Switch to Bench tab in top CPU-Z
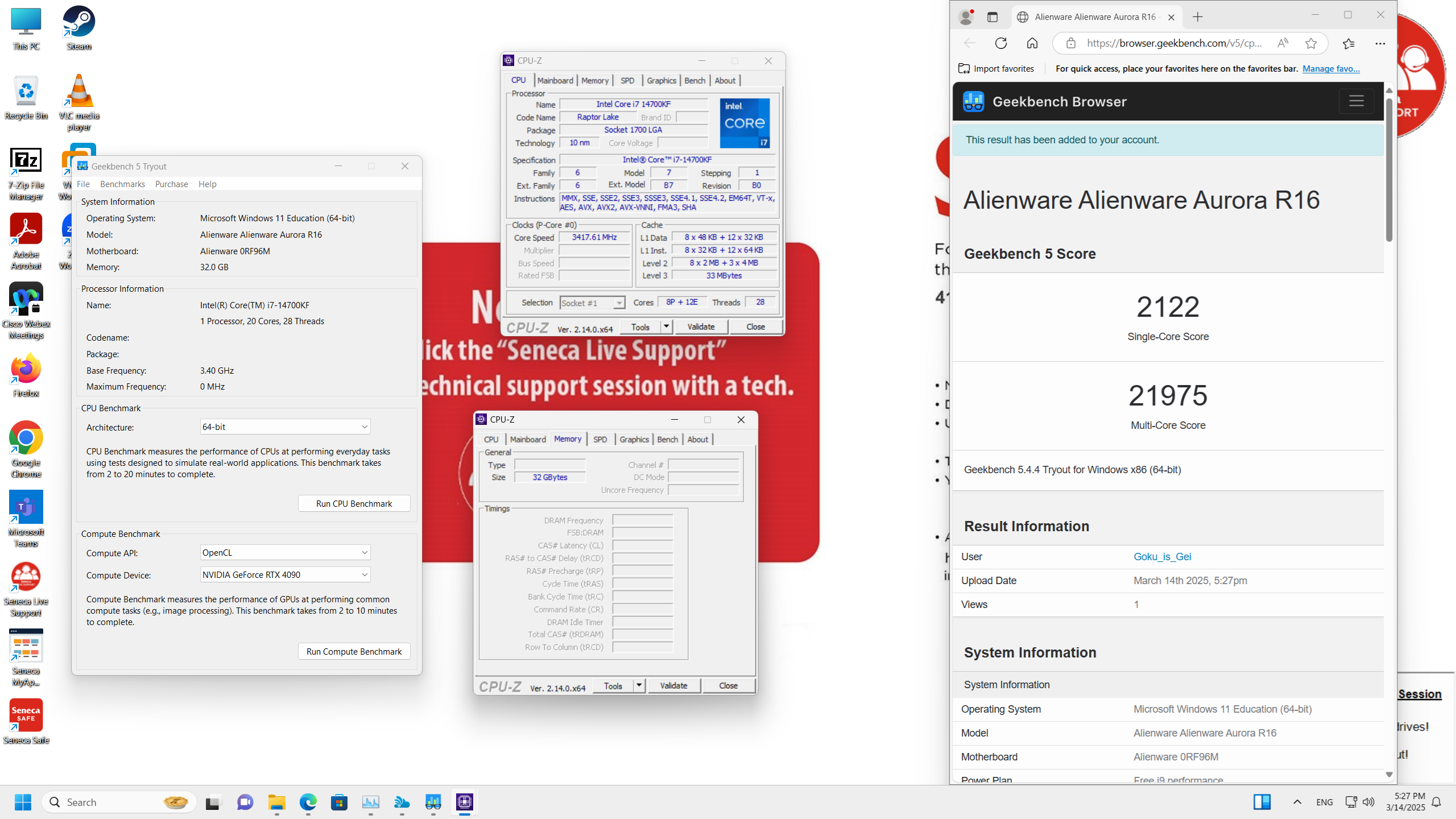 point(694,80)
